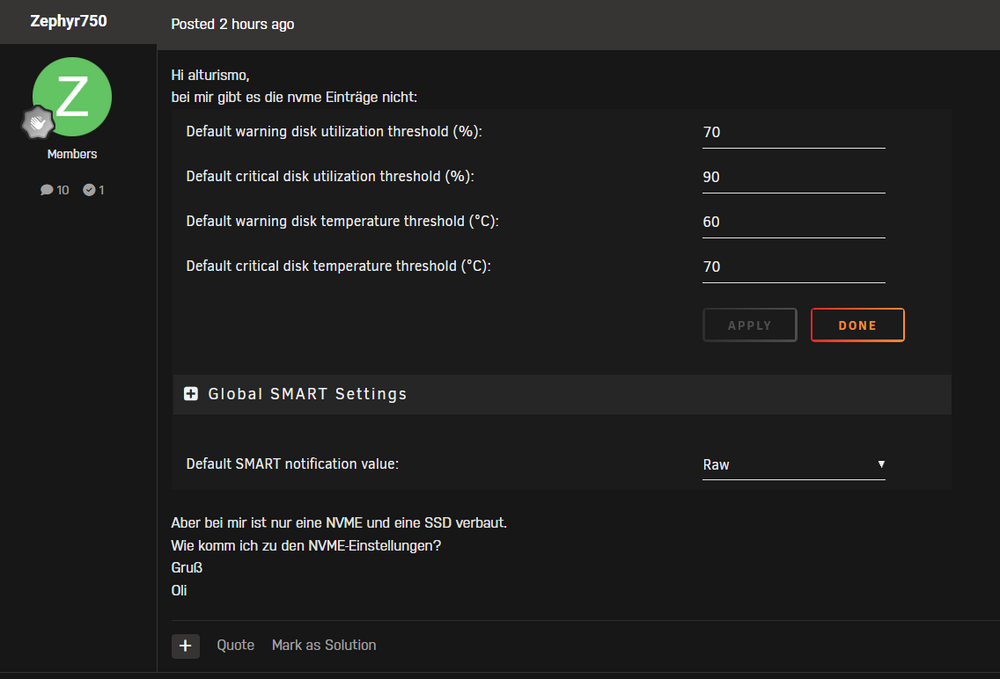The image size is (1000, 679).
Task: Open Default SMART notification value dropdown
Action: click(793, 465)
